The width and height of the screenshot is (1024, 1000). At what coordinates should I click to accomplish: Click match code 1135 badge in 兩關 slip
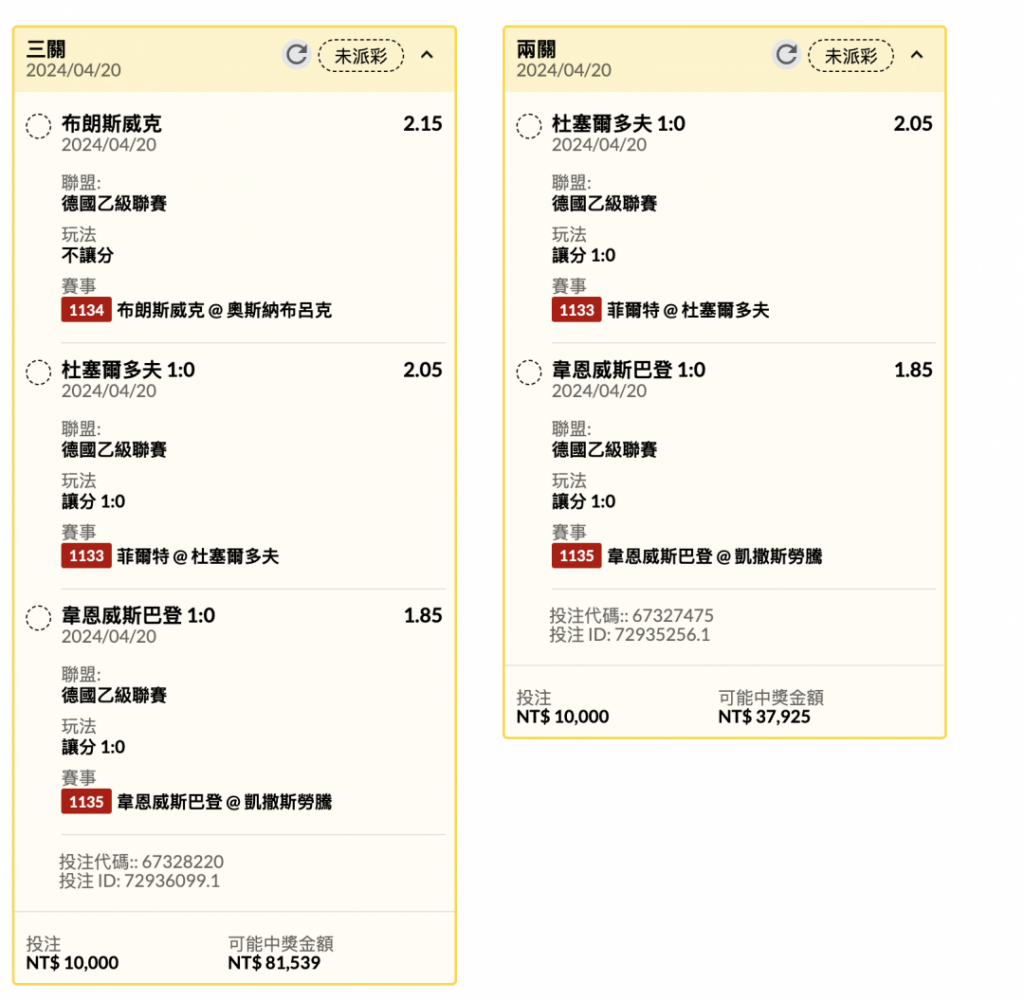pos(577,556)
